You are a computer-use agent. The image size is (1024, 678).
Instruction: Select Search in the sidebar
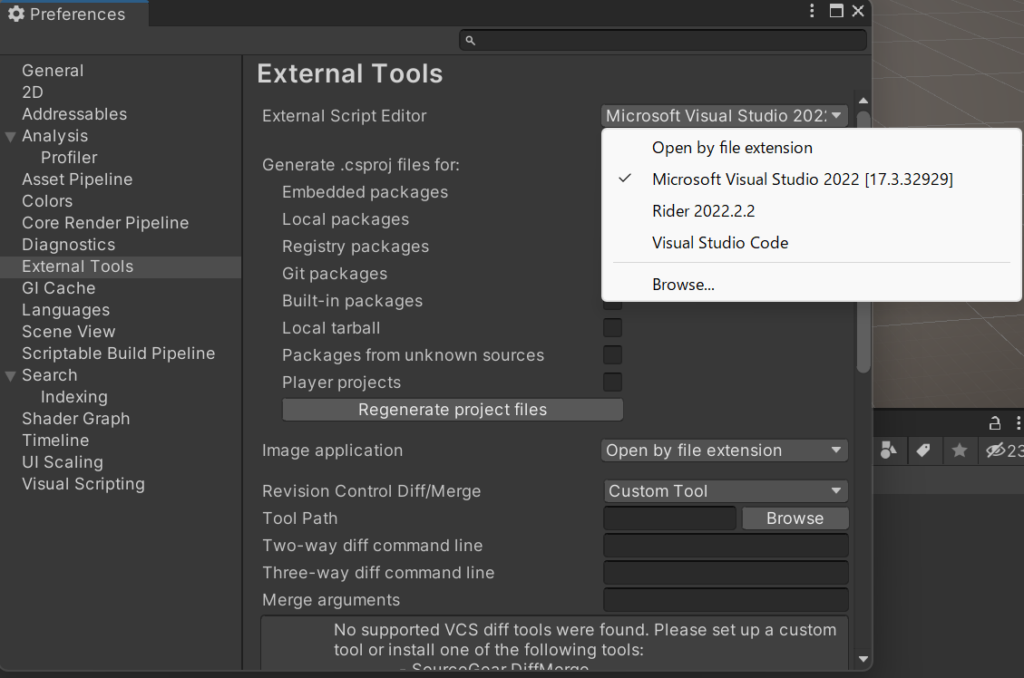(x=50, y=375)
